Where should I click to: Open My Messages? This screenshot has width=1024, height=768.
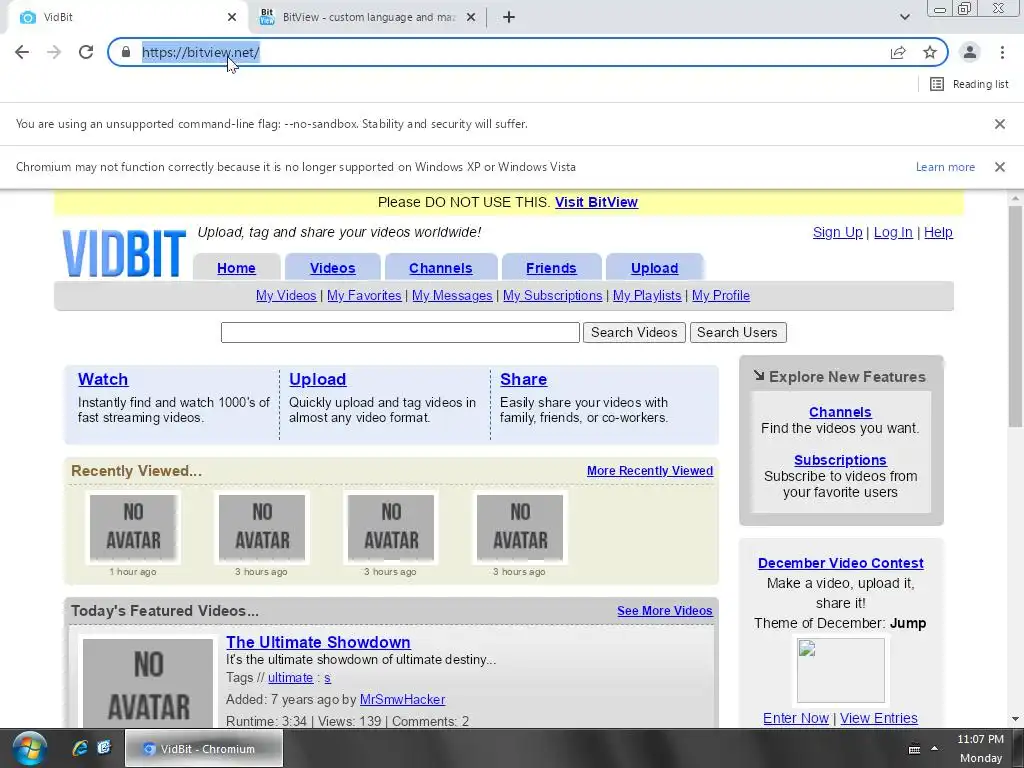pyautogui.click(x=452, y=296)
